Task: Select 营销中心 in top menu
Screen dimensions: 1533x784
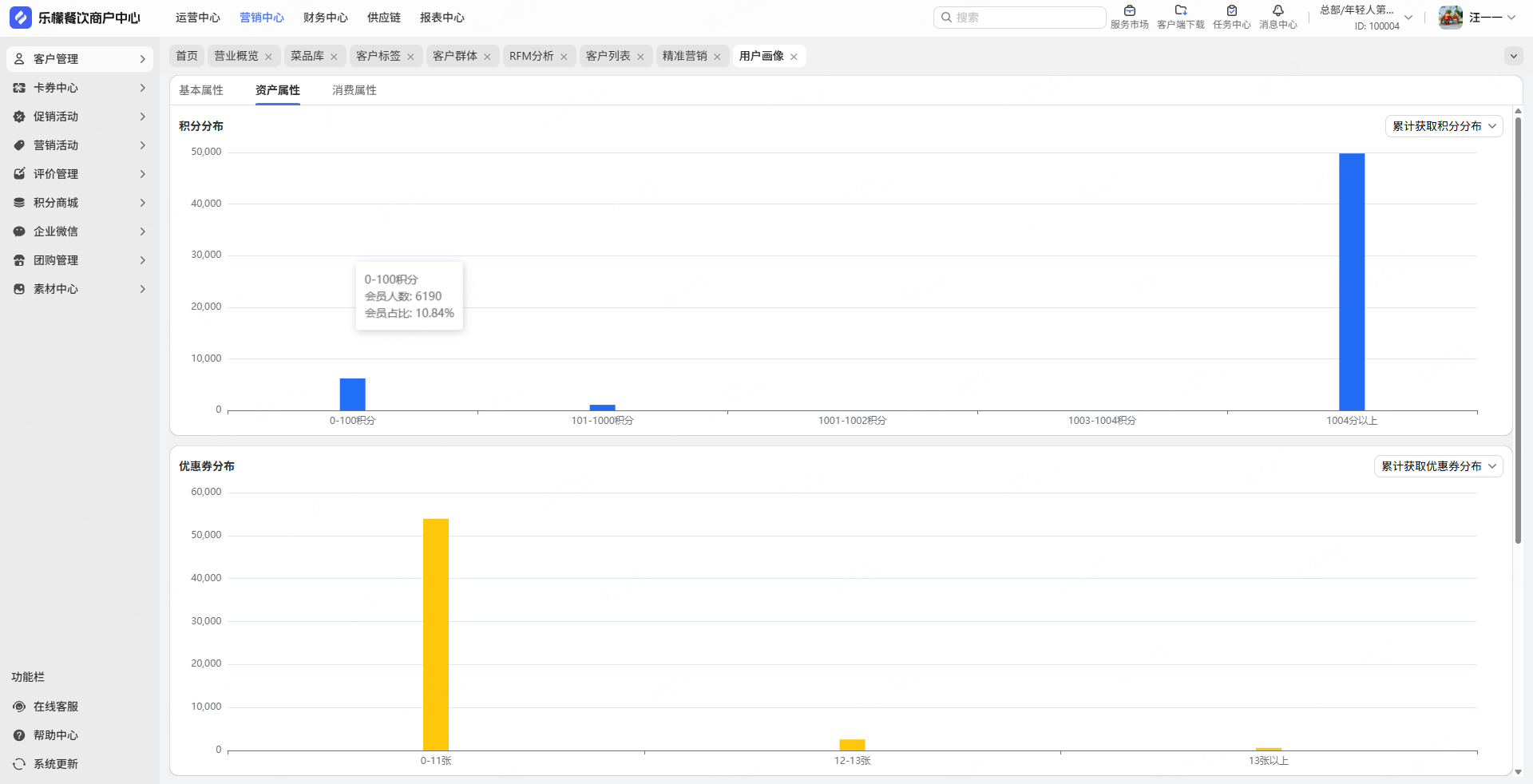Action: point(262,18)
